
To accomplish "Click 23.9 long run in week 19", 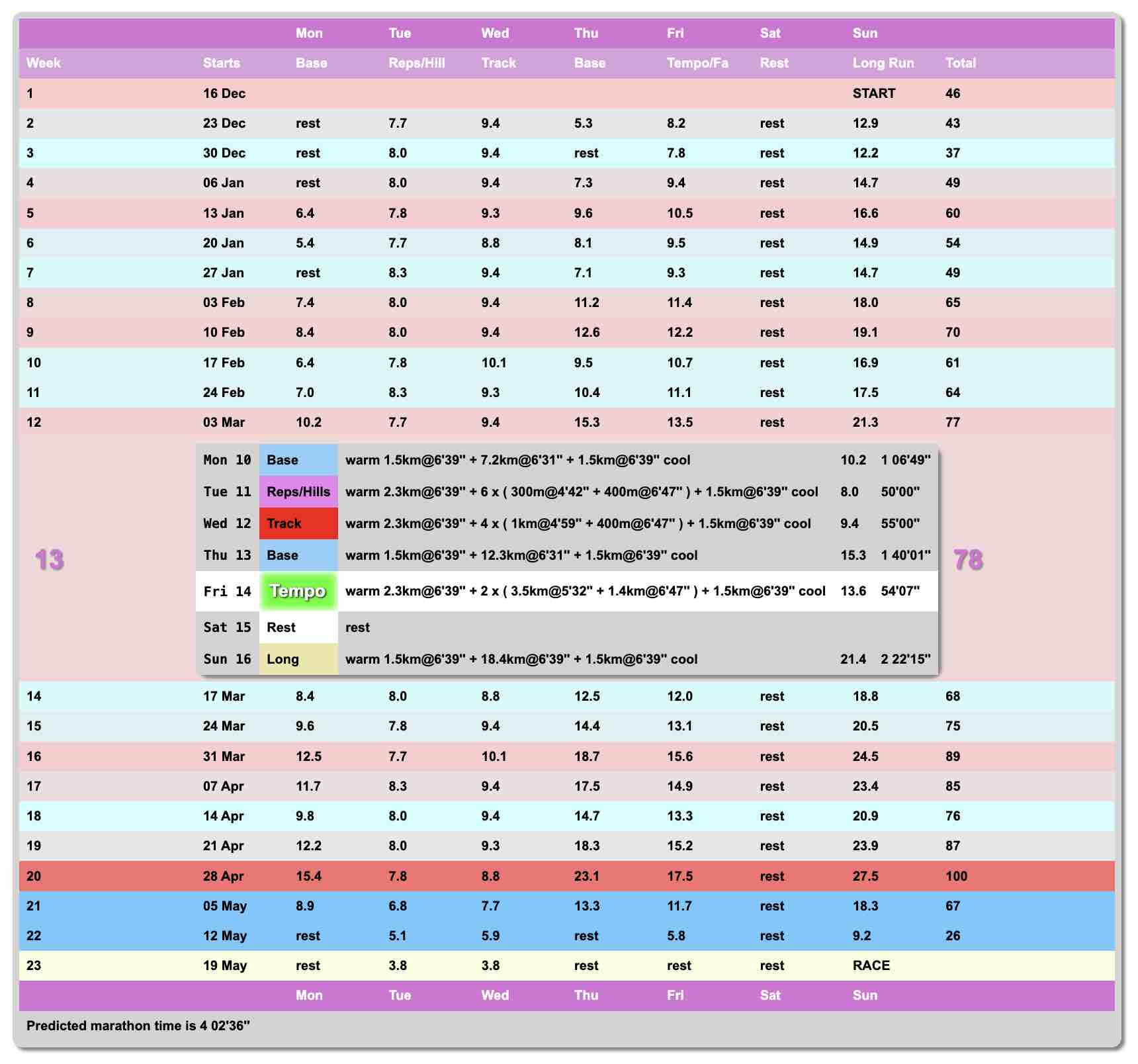I will [865, 846].
